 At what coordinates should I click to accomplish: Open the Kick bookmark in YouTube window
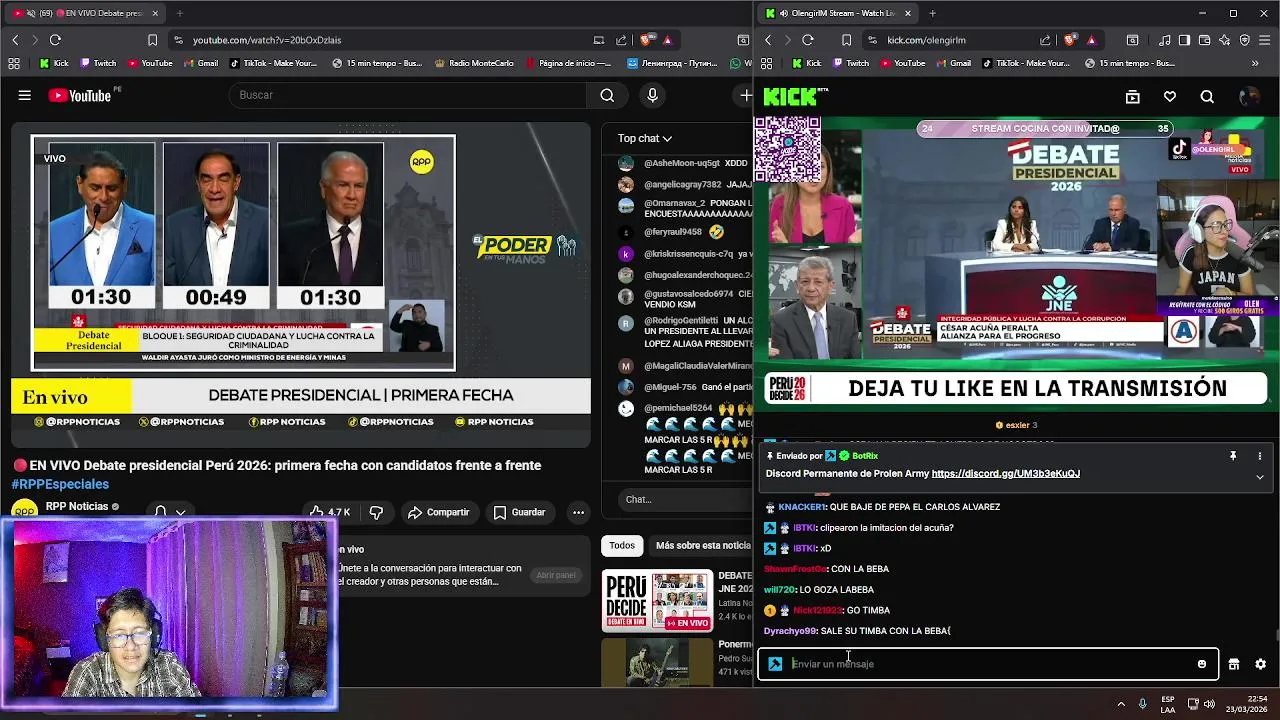pyautogui.click(x=54, y=63)
